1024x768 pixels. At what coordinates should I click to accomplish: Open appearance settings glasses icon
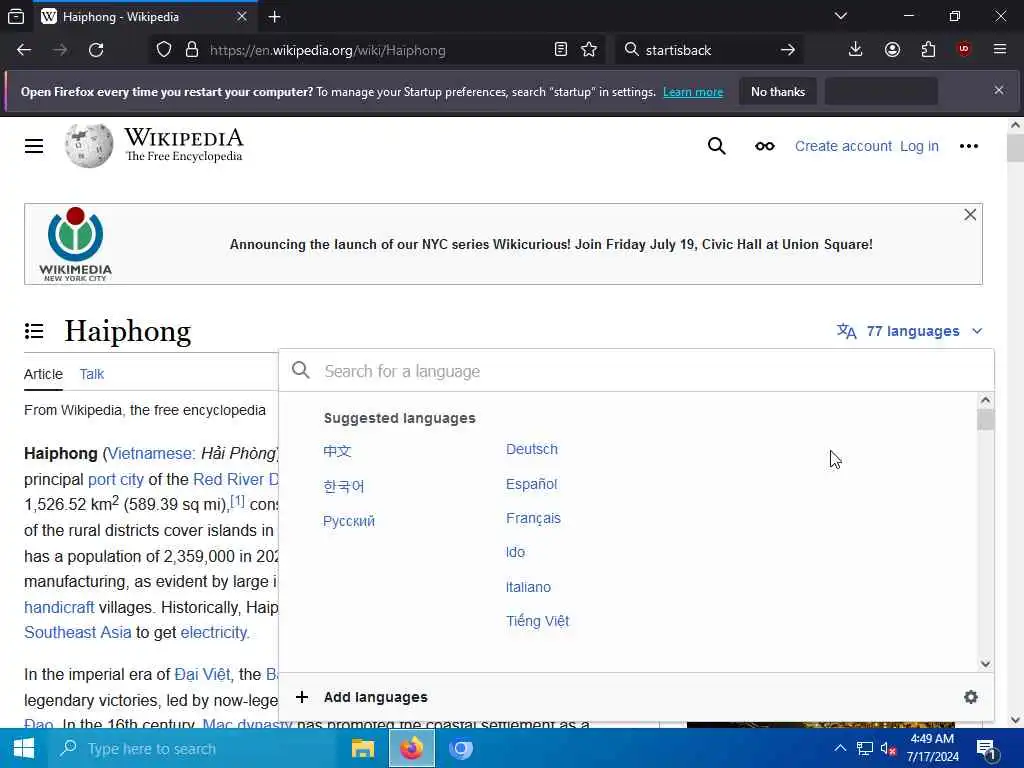(x=765, y=146)
